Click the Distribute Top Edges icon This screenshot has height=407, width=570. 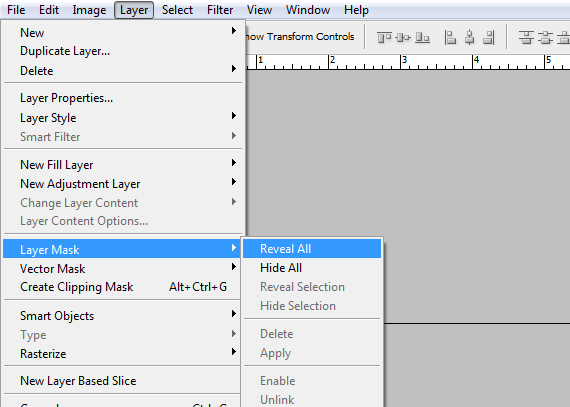(526, 37)
